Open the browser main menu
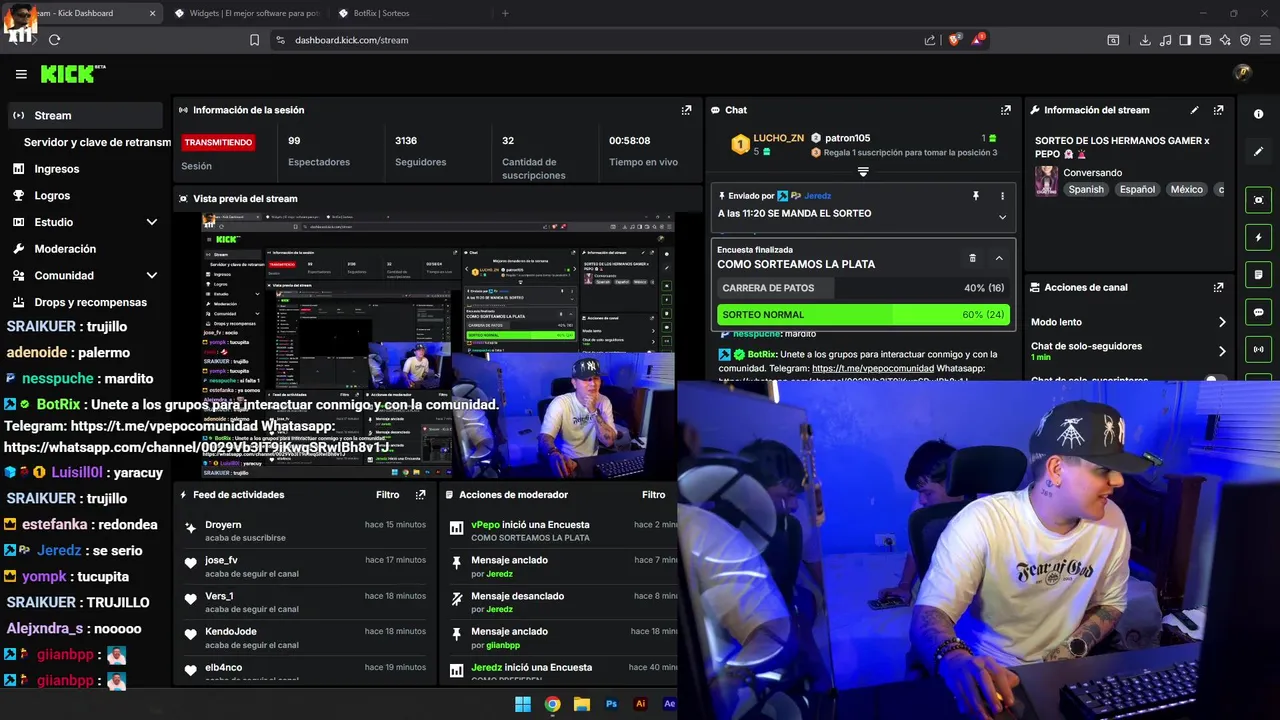Image resolution: width=1280 pixels, height=720 pixels. coord(1264,40)
